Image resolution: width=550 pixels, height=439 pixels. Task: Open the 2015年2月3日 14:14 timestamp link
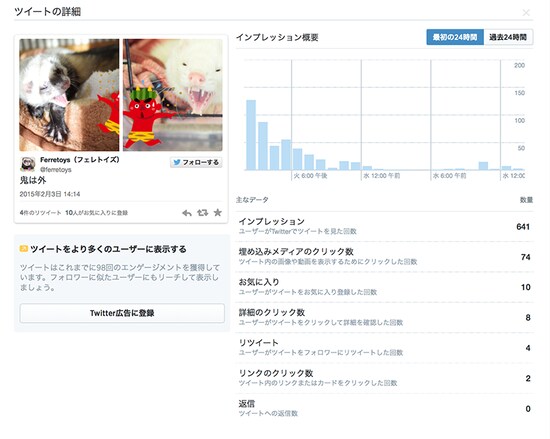pos(50,194)
